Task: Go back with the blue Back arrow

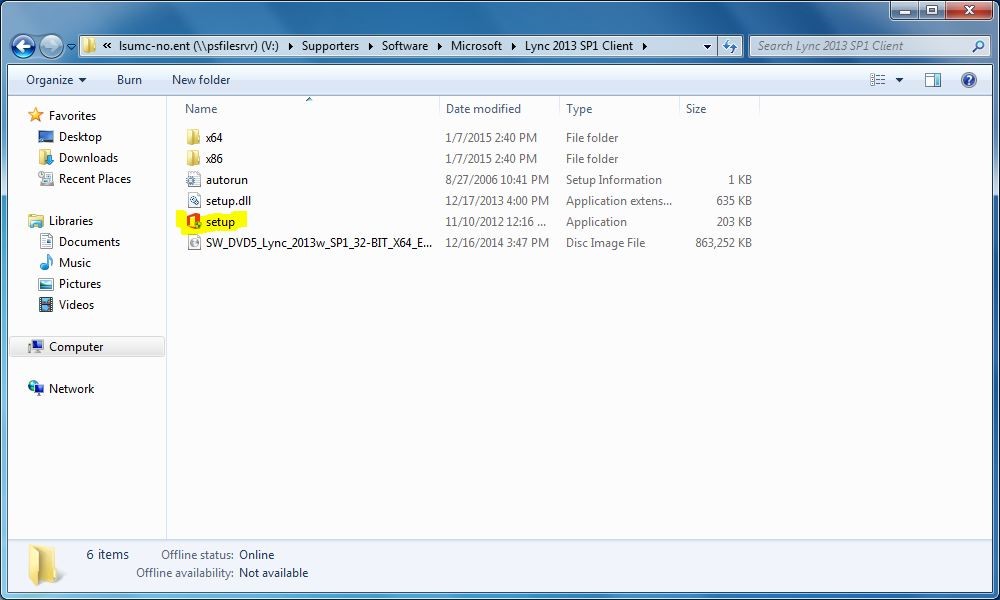Action: (x=24, y=46)
